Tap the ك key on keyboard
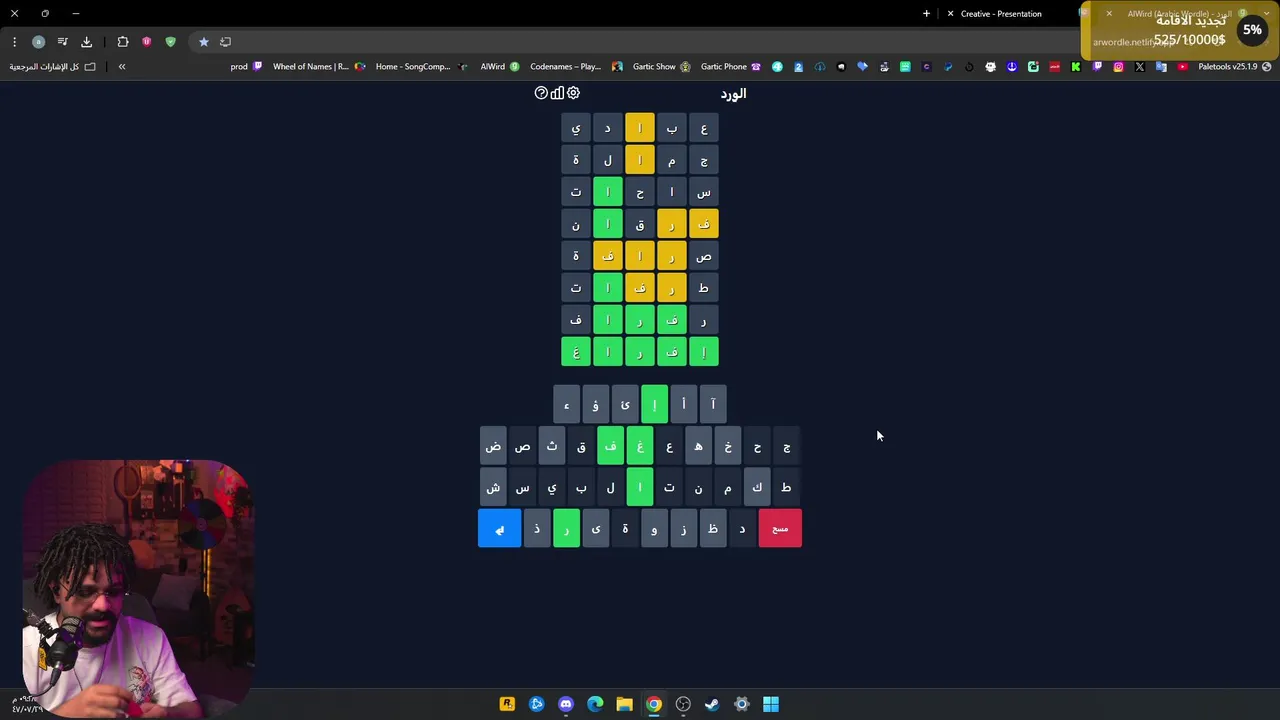The width and height of the screenshot is (1280, 720). coord(757,487)
